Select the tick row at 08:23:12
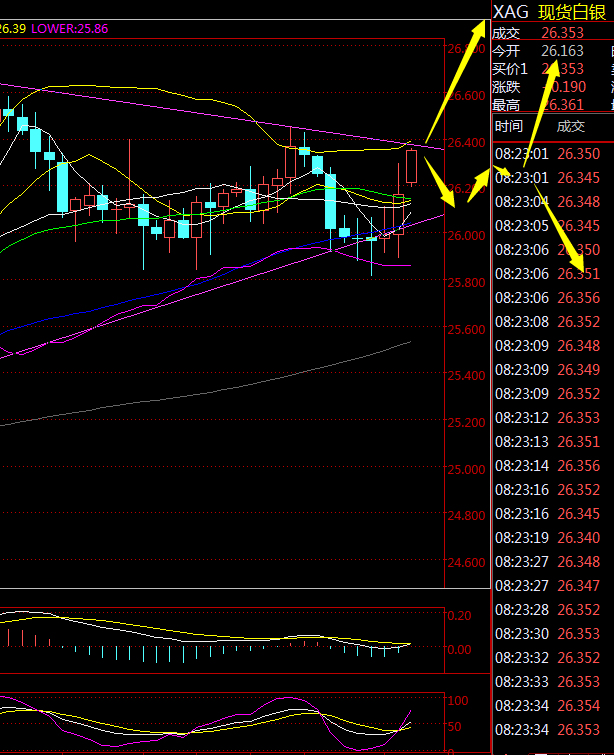The width and height of the screenshot is (614, 755). coord(550,418)
